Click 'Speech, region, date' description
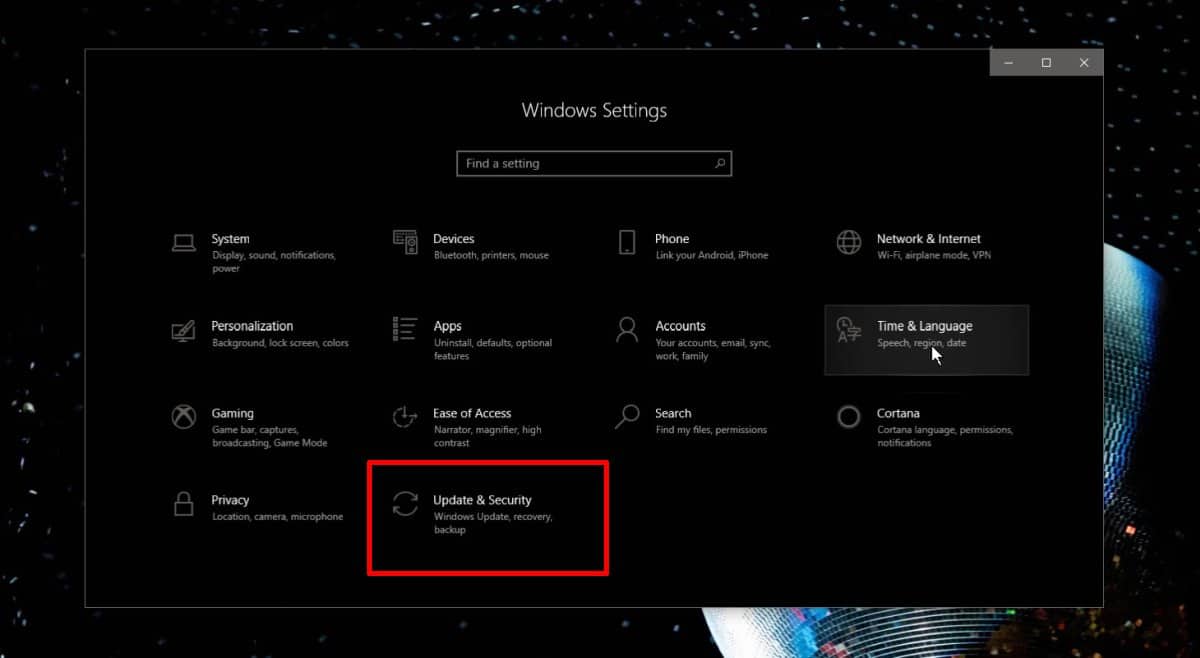 coord(921,343)
